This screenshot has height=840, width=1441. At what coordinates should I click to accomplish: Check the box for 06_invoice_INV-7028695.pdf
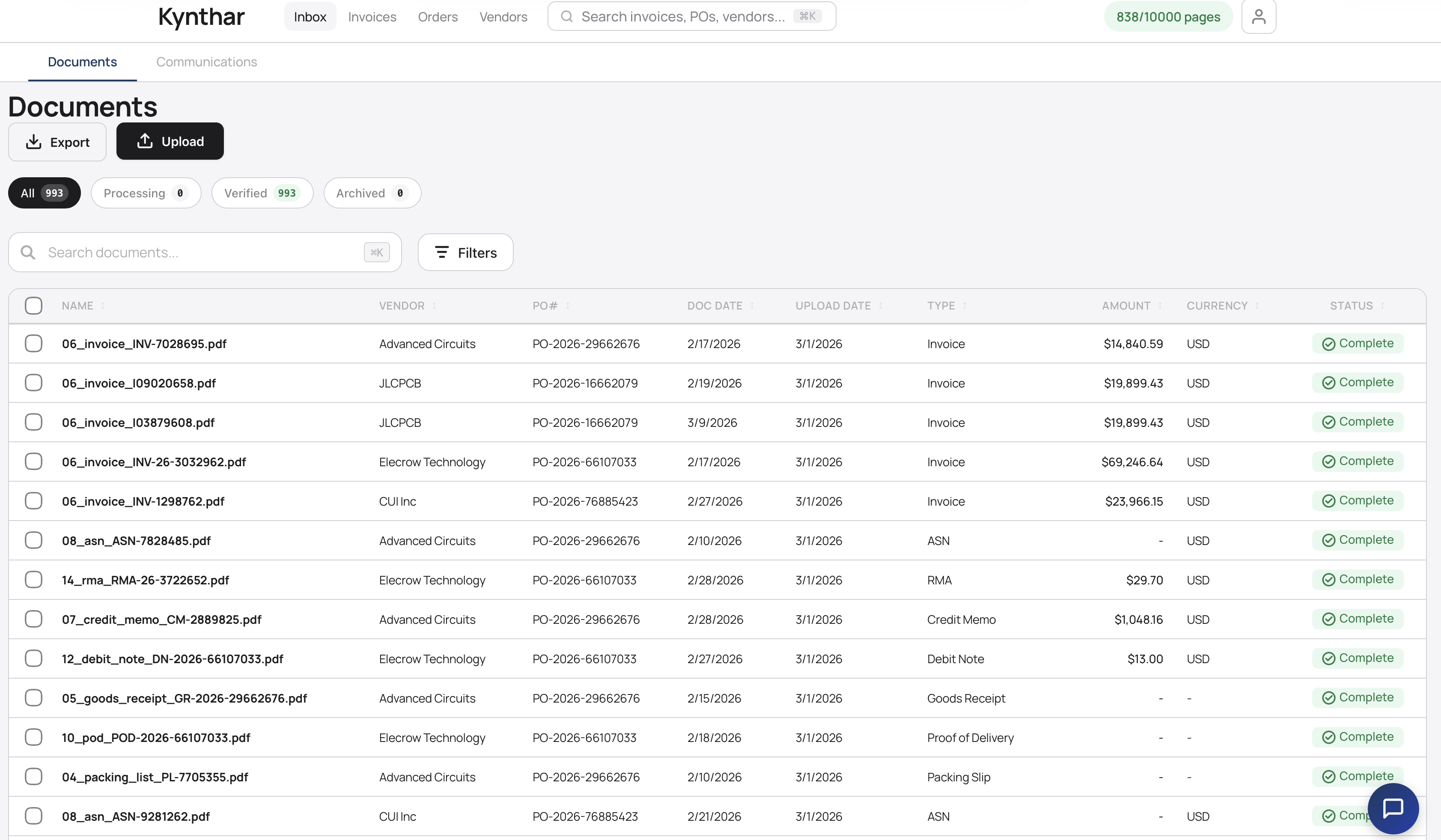click(34, 344)
